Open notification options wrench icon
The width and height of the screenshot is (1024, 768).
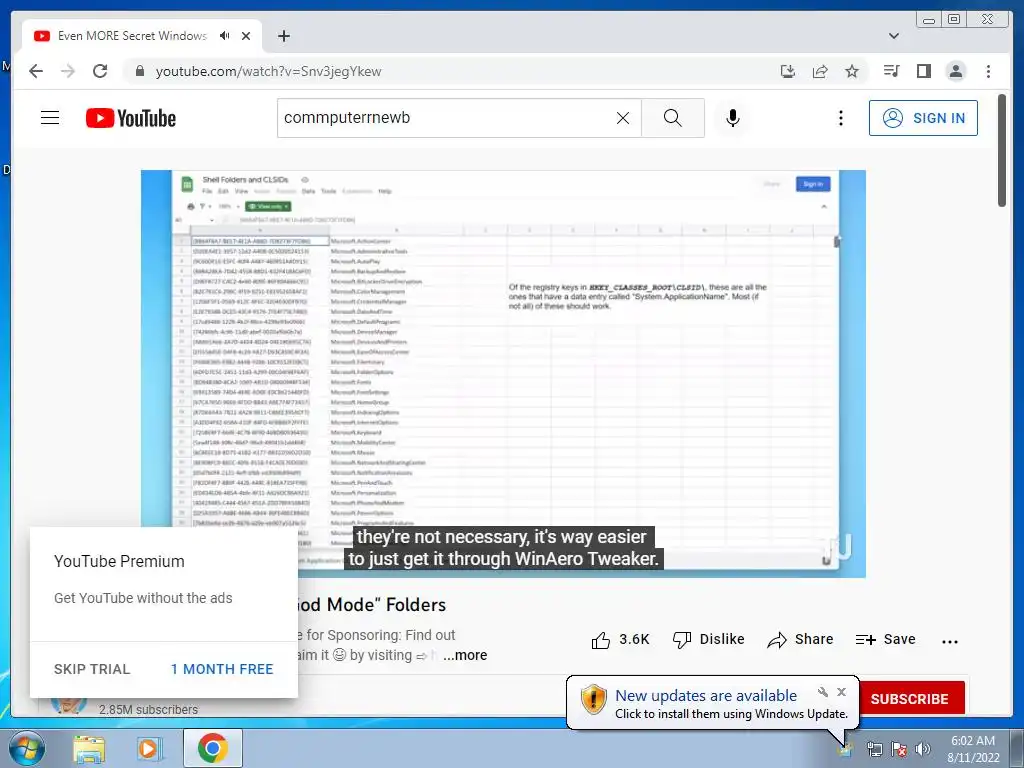pos(823,692)
